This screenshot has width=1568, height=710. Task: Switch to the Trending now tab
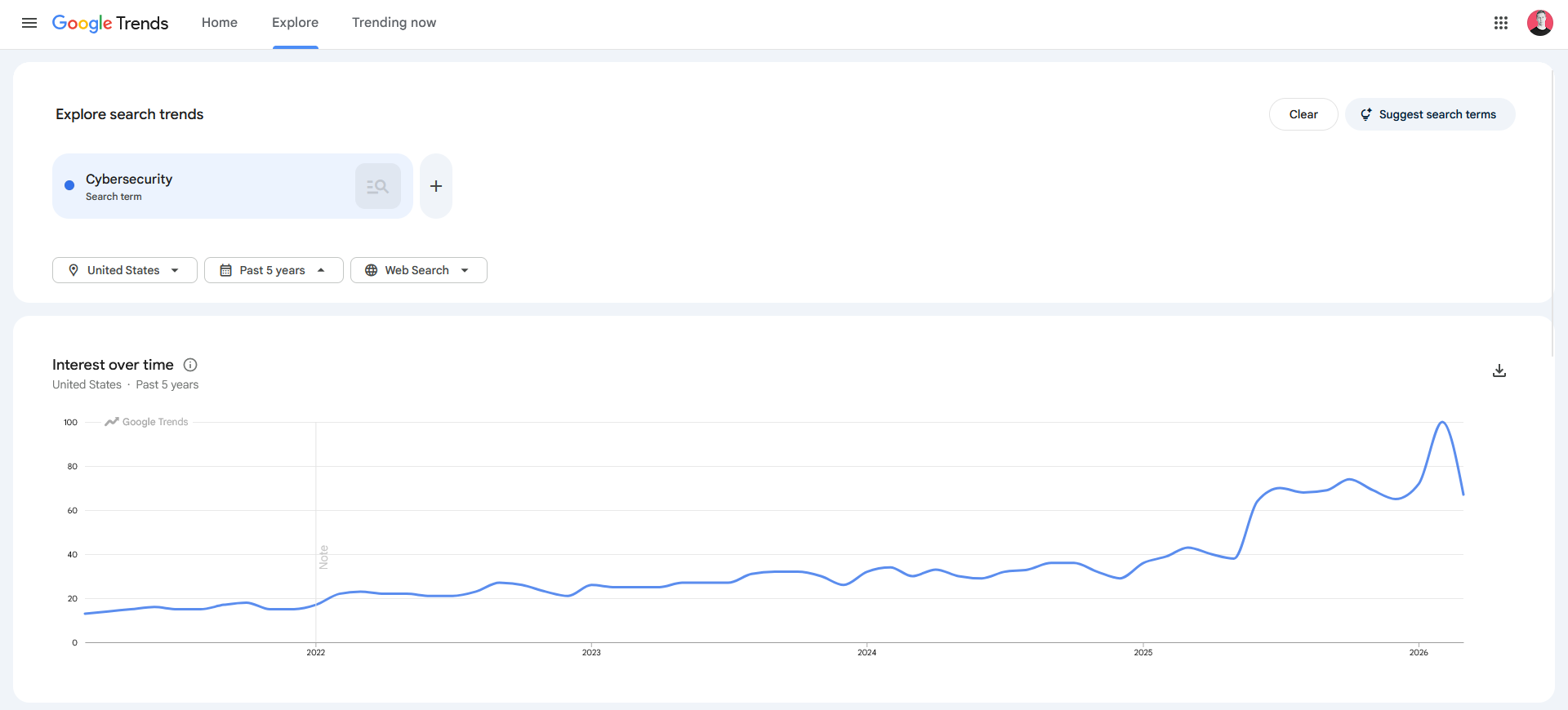[394, 23]
